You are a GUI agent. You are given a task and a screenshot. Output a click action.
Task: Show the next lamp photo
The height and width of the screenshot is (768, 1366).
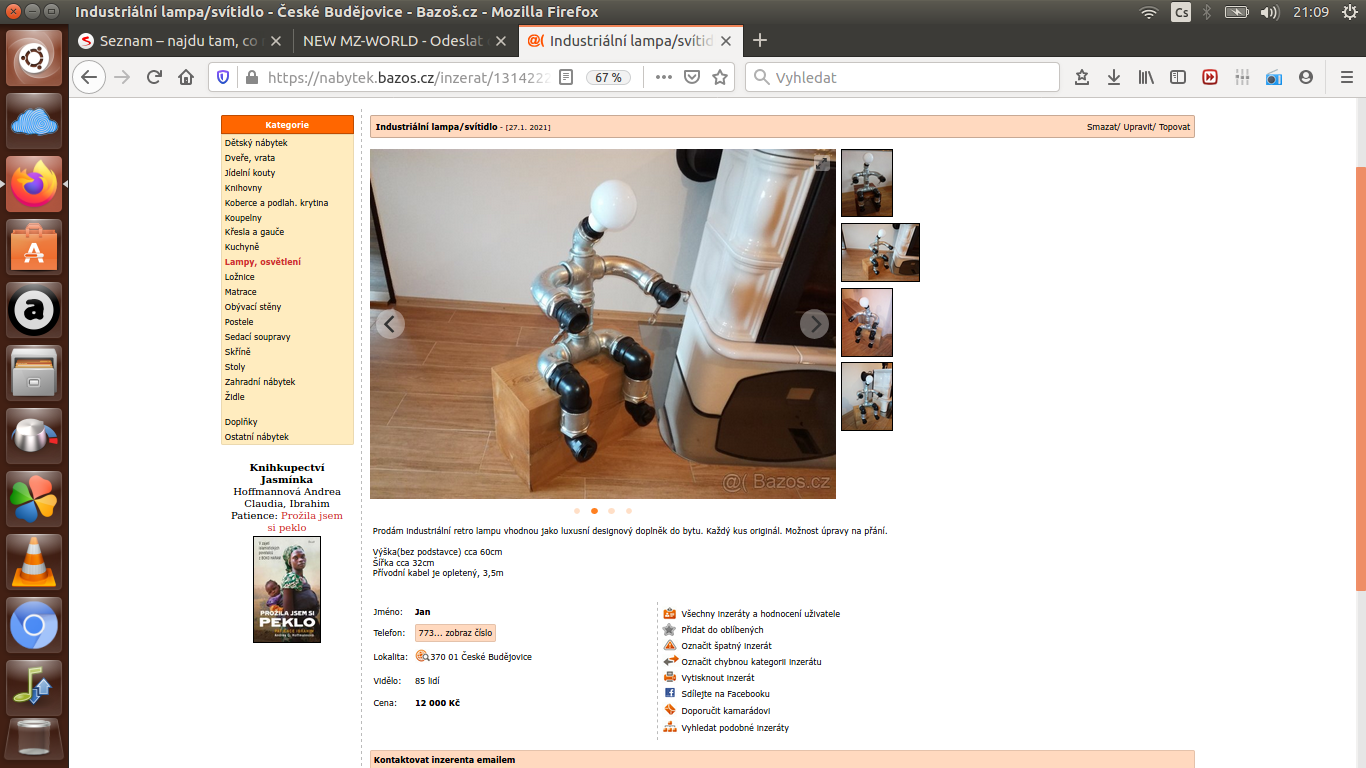click(814, 324)
